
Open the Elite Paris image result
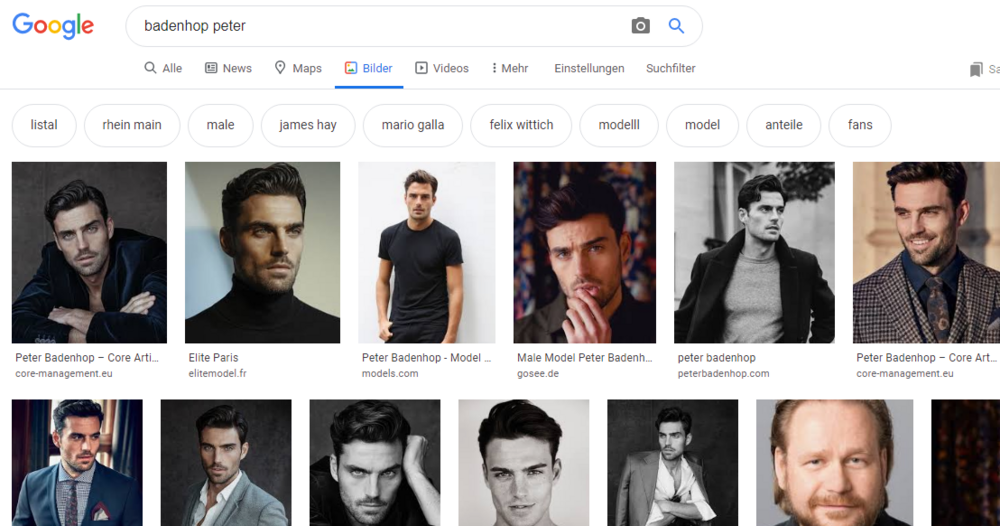(x=262, y=252)
